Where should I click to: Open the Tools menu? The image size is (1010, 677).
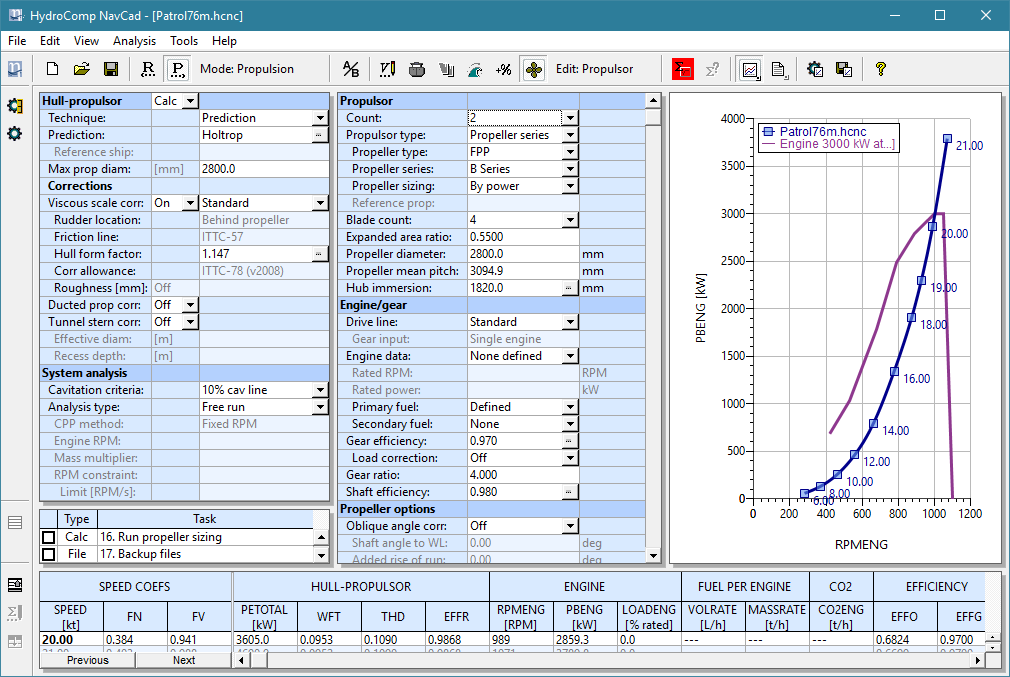coord(184,41)
